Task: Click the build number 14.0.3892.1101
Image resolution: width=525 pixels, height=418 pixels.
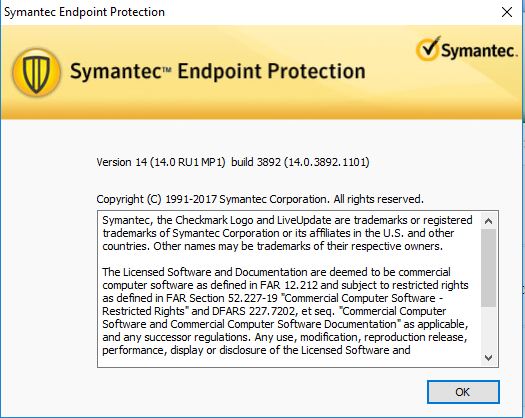Action: pyautogui.click(x=327, y=162)
